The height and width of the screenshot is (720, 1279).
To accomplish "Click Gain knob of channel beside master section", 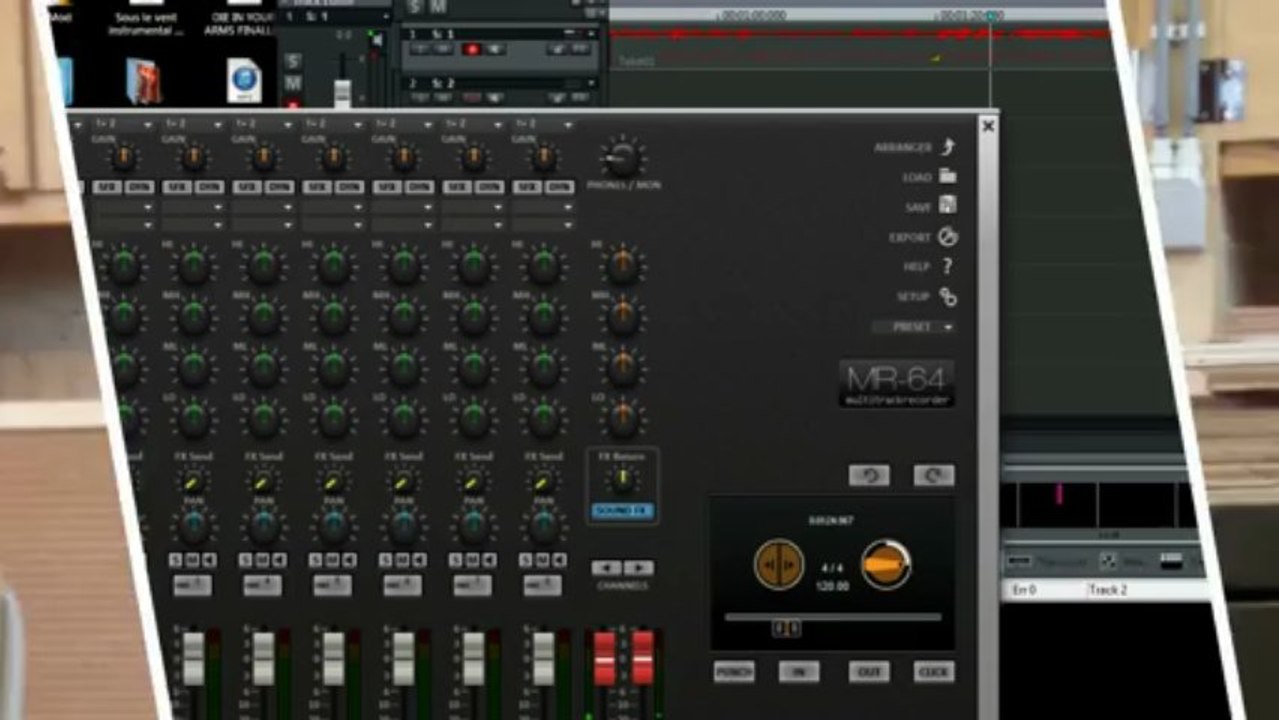I will tap(543, 158).
